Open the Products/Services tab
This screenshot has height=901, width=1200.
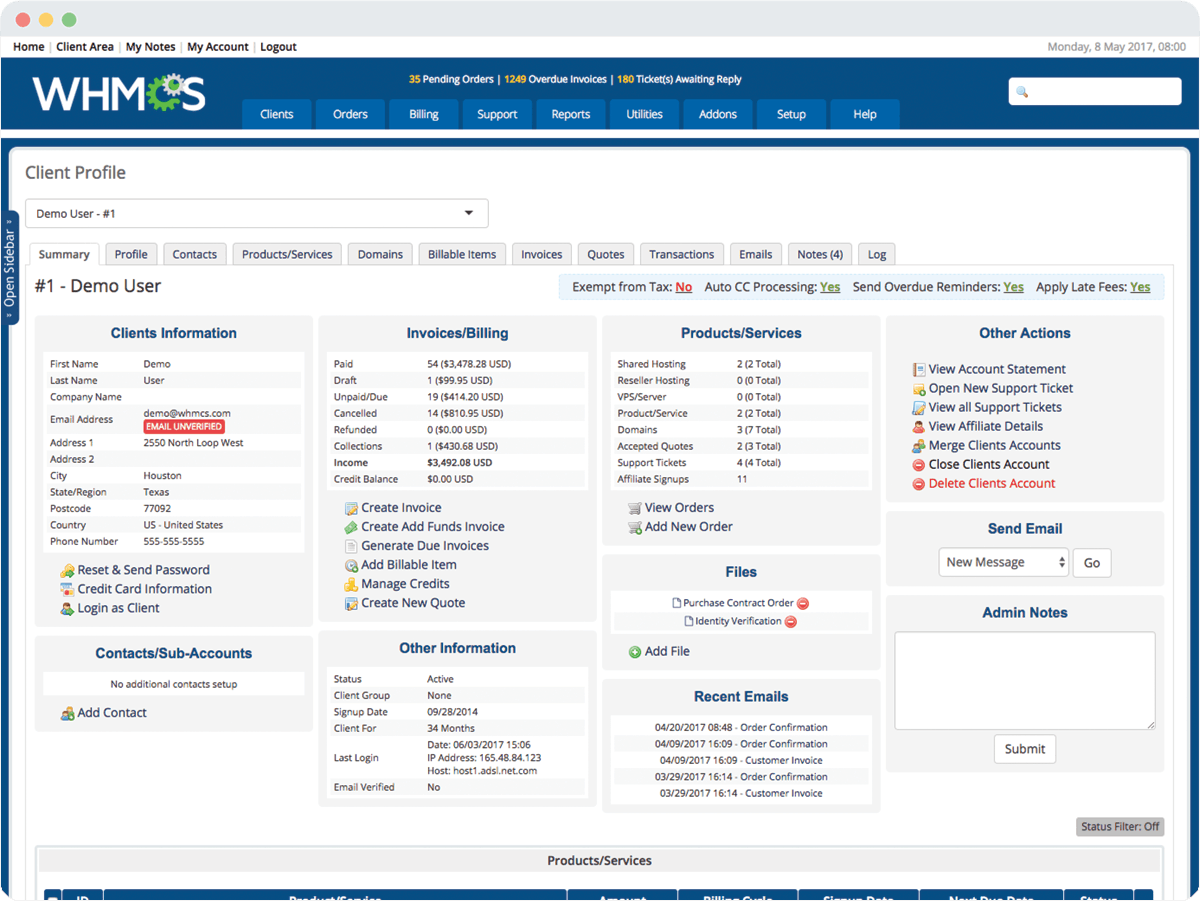[x=288, y=255]
